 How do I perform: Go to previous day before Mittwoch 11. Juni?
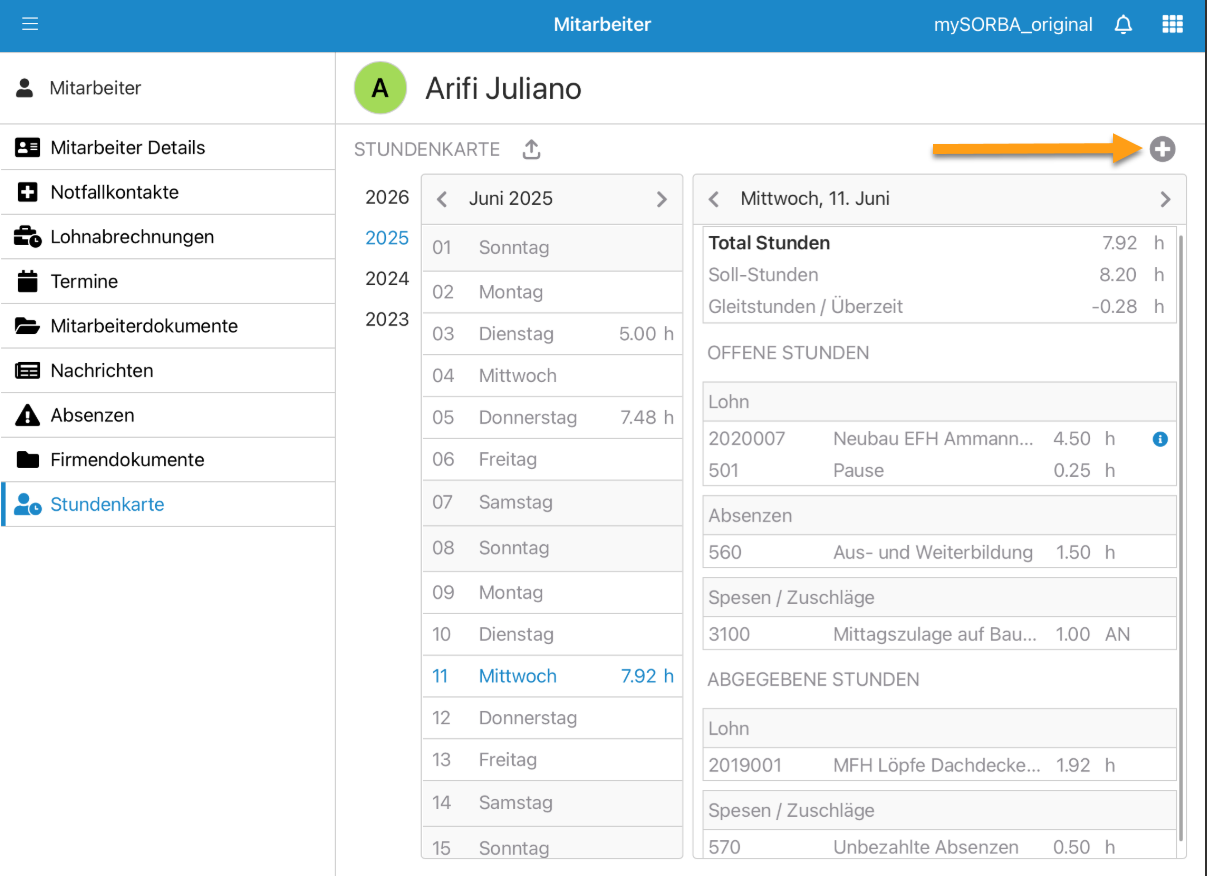[x=714, y=199]
